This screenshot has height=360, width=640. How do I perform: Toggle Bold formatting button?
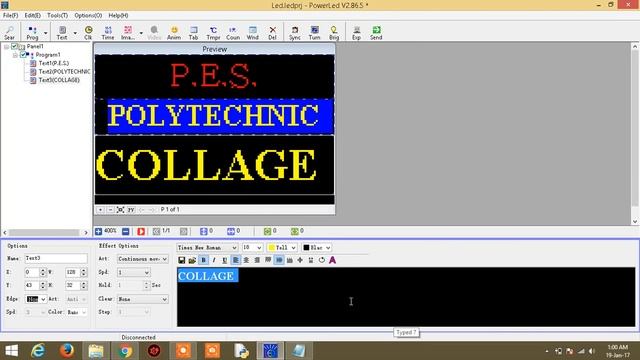click(203, 260)
